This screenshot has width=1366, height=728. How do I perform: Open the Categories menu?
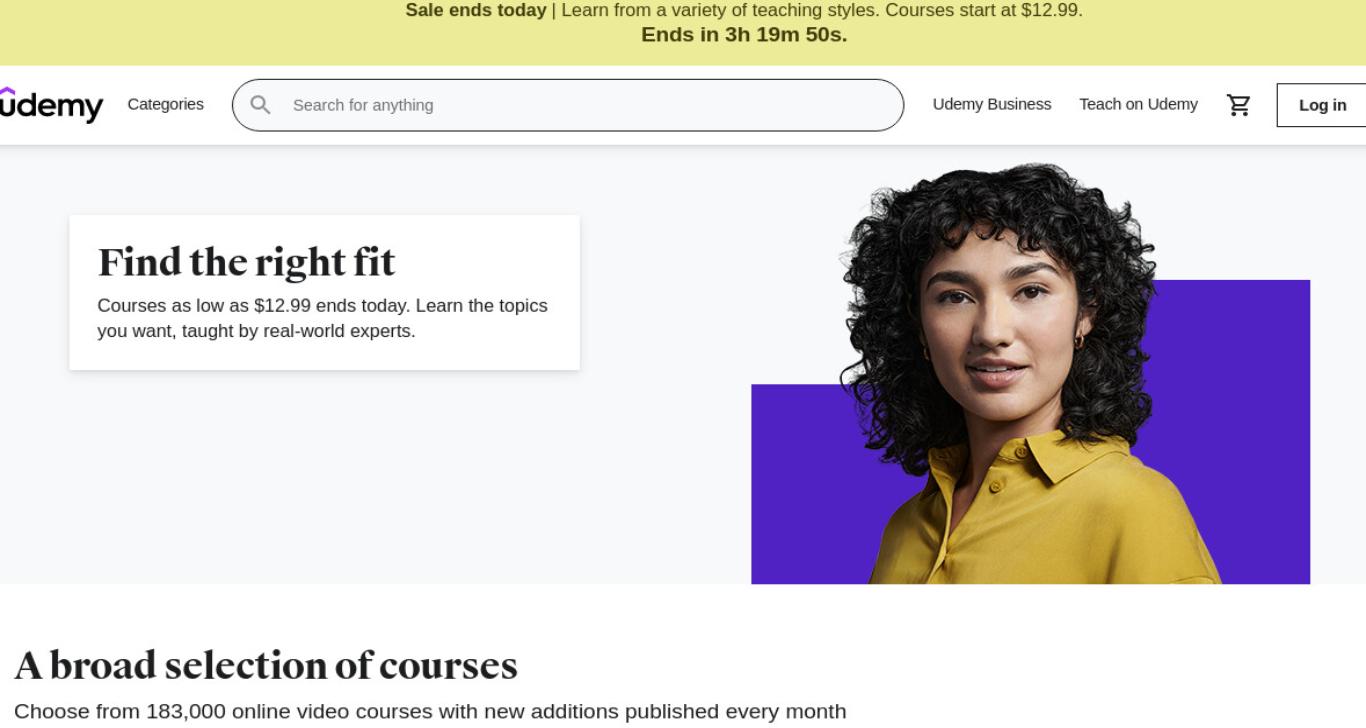(x=165, y=104)
